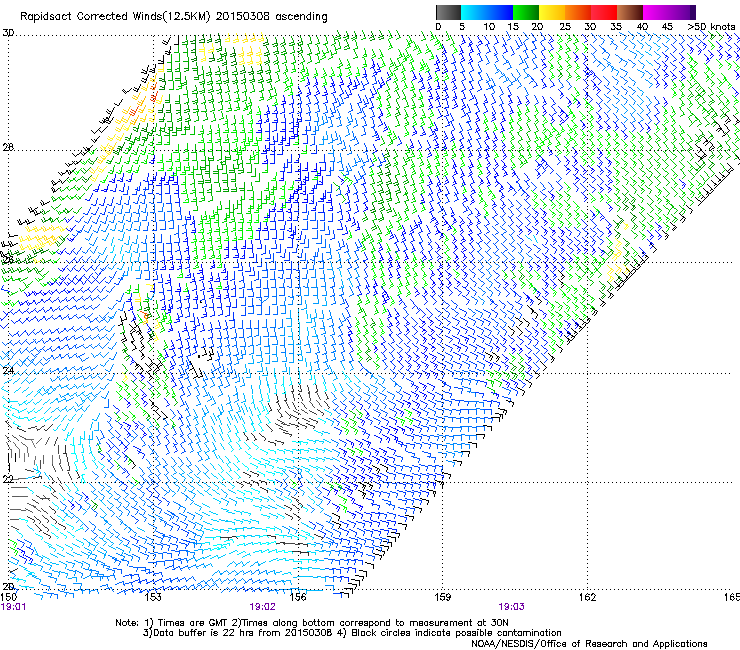Click the latitude axis label "22"
The width and height of the screenshot is (740, 650).
[8, 479]
